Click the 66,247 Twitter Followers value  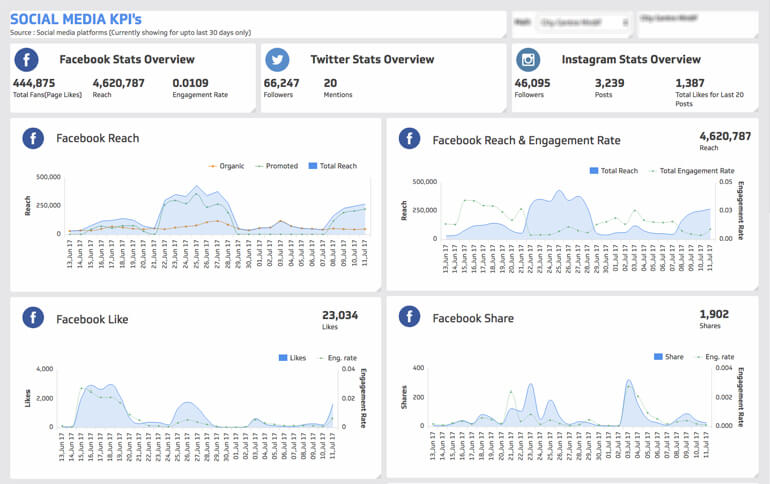(x=281, y=83)
